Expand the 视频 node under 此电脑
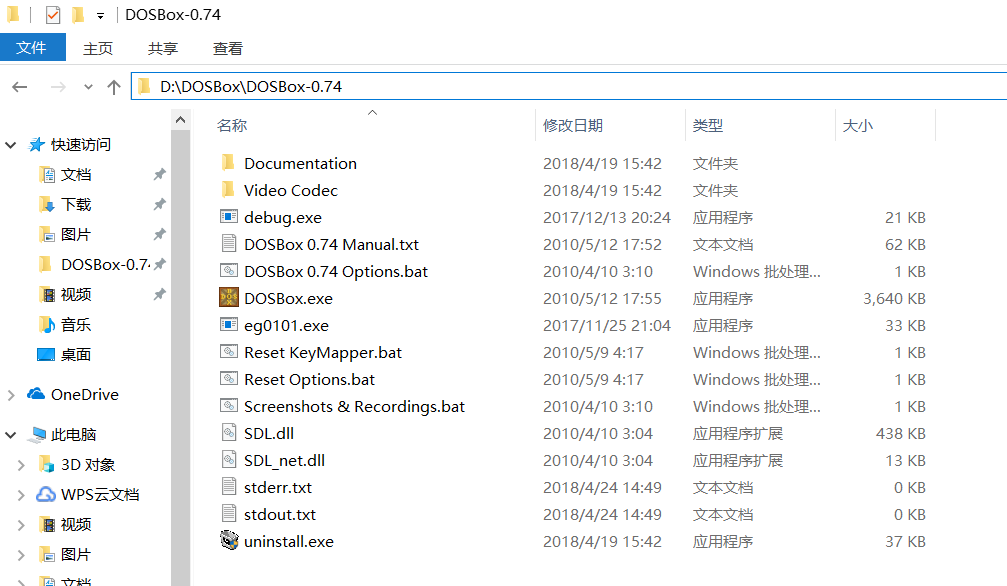The image size is (1007, 586). 21,526
